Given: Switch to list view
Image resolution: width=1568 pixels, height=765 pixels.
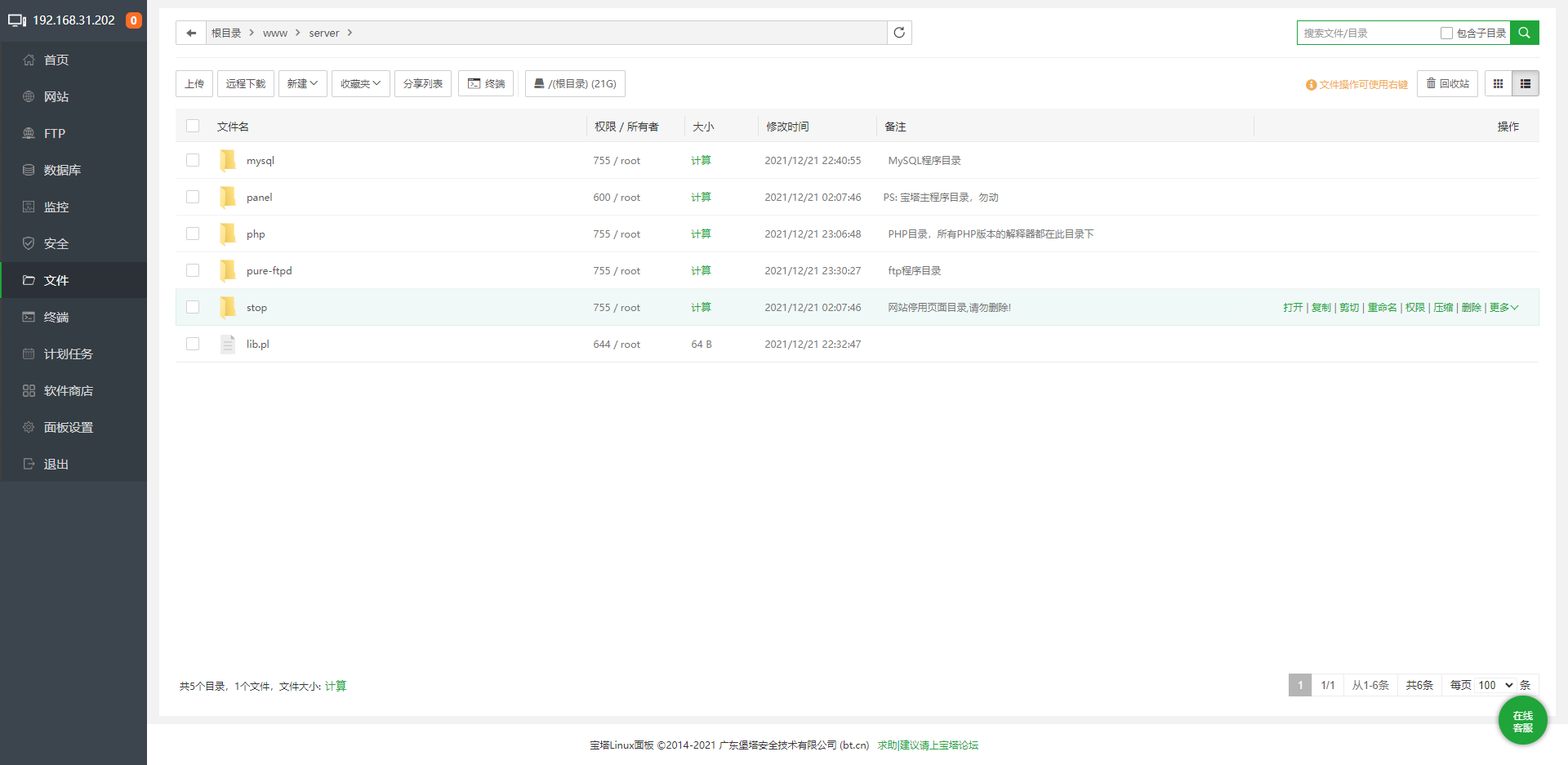Looking at the screenshot, I should [1526, 83].
